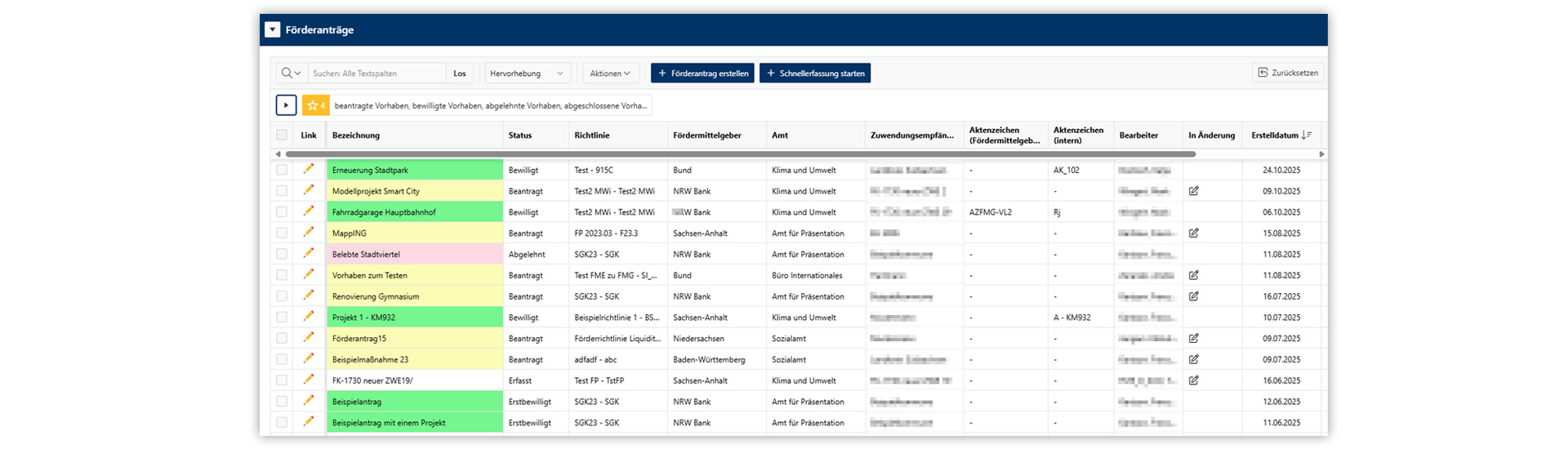Open the Aktionen menu
This screenshot has height=449, width=1568.
[610, 73]
